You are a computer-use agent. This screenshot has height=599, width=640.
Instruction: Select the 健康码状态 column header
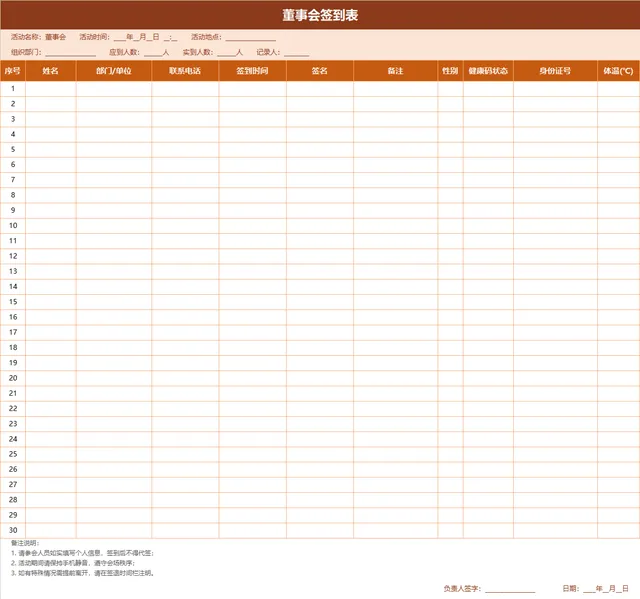click(x=488, y=71)
